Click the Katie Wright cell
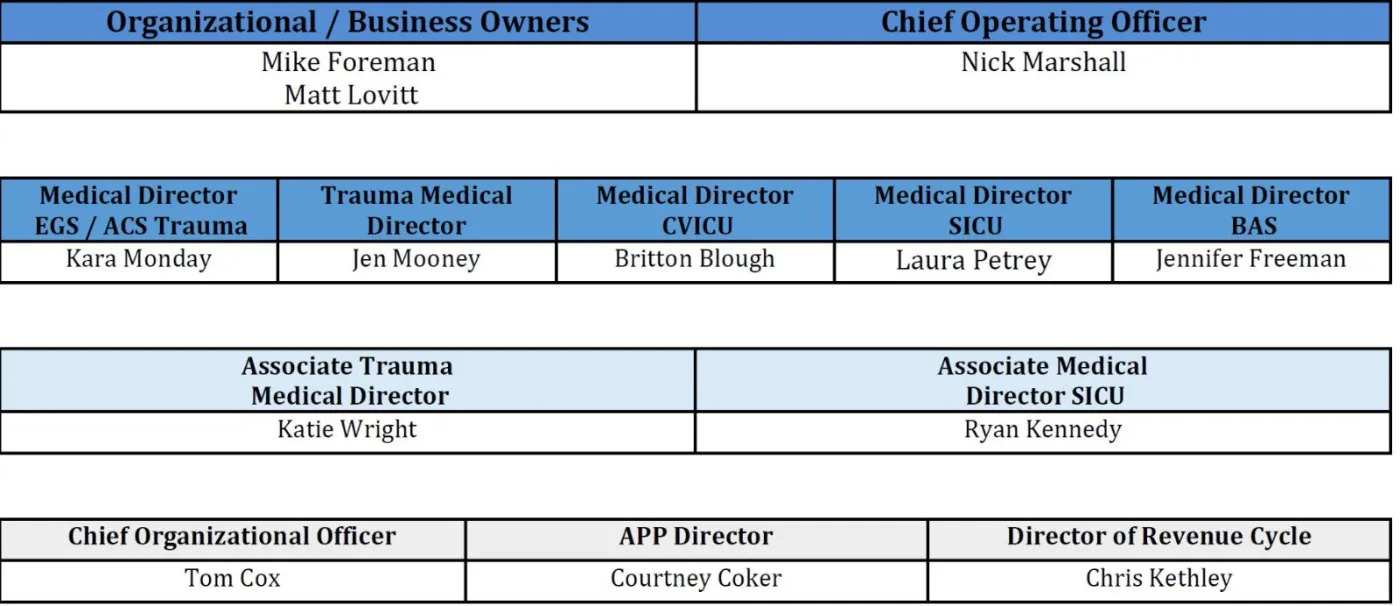 (348, 432)
